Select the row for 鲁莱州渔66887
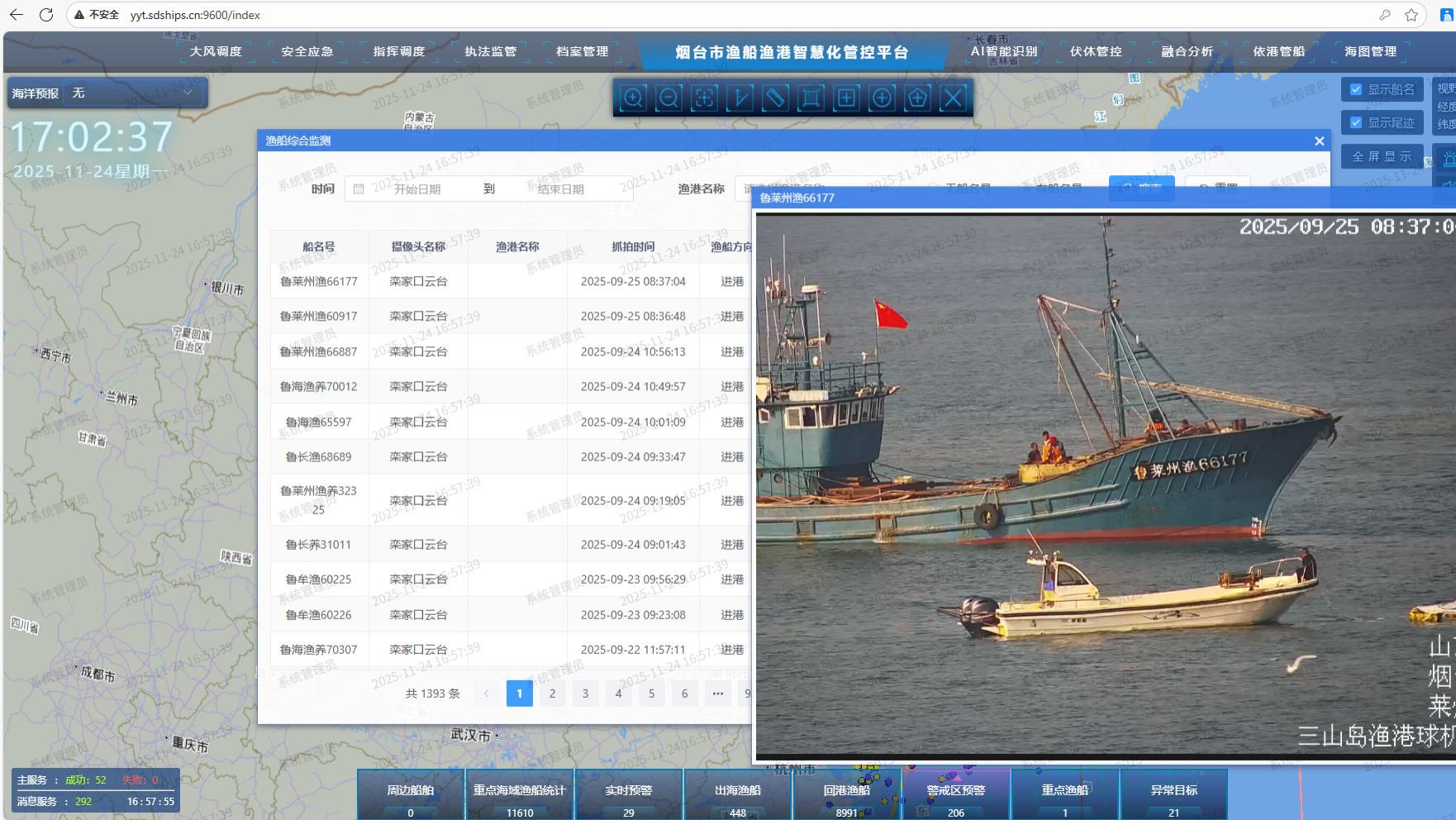Viewport: 1456px width, 820px height. coord(512,351)
